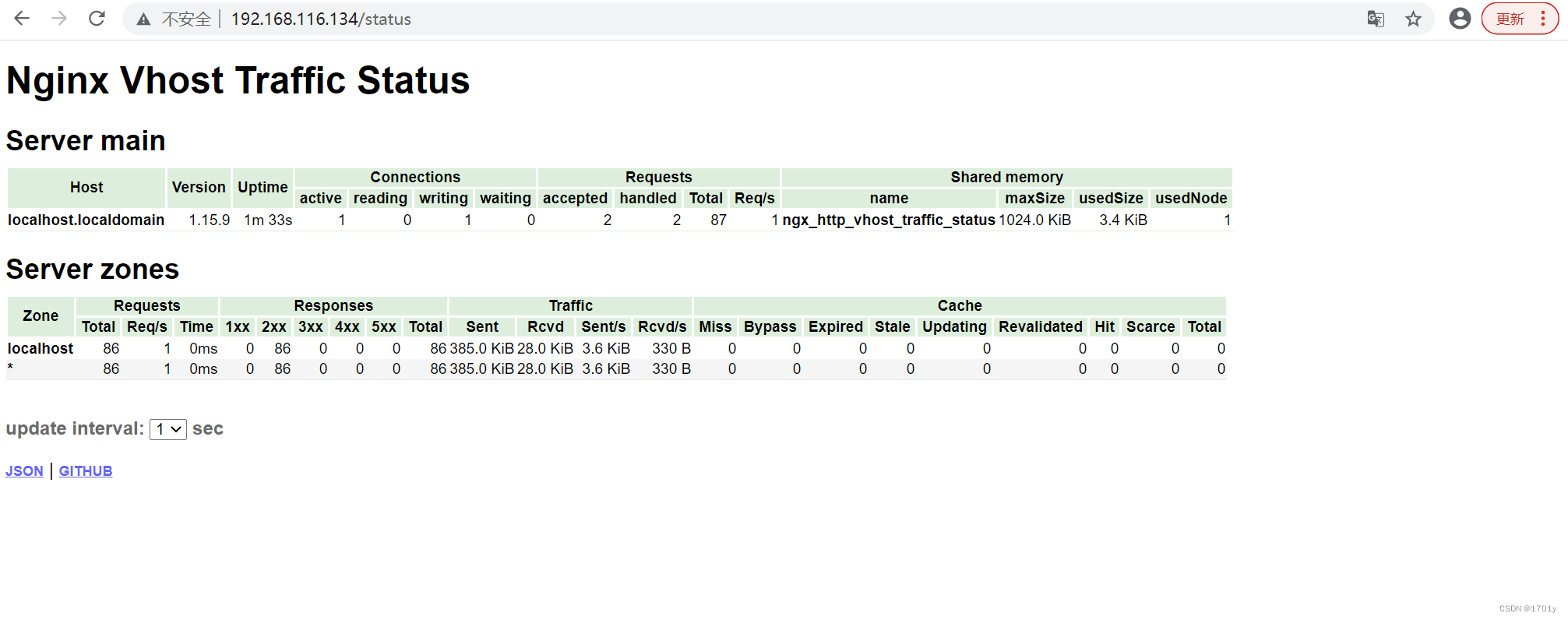Open the GITHUB link
Viewport: 1568px width, 620px height.
pyautogui.click(x=86, y=471)
